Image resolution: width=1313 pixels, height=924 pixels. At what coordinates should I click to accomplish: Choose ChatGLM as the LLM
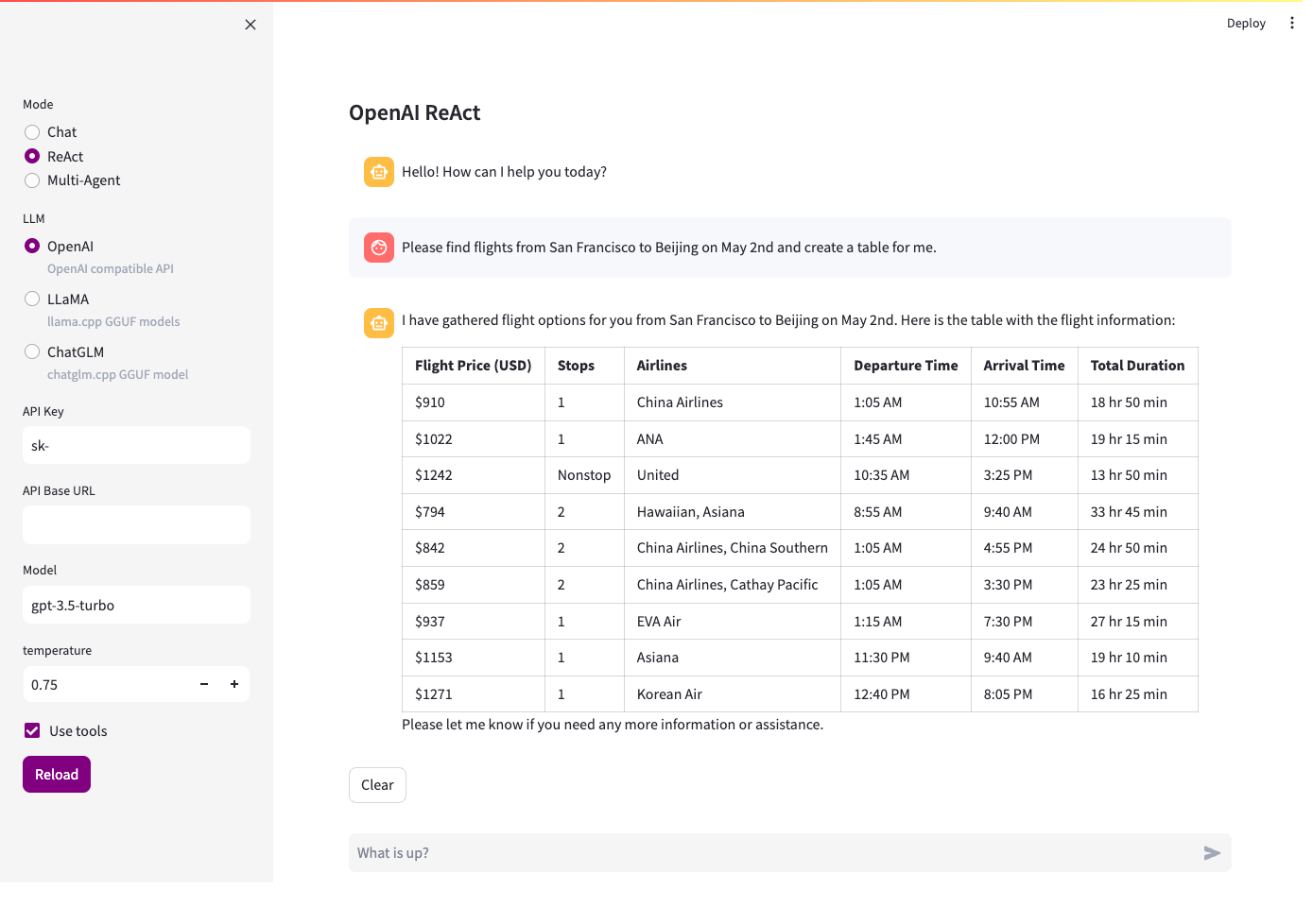[32, 351]
